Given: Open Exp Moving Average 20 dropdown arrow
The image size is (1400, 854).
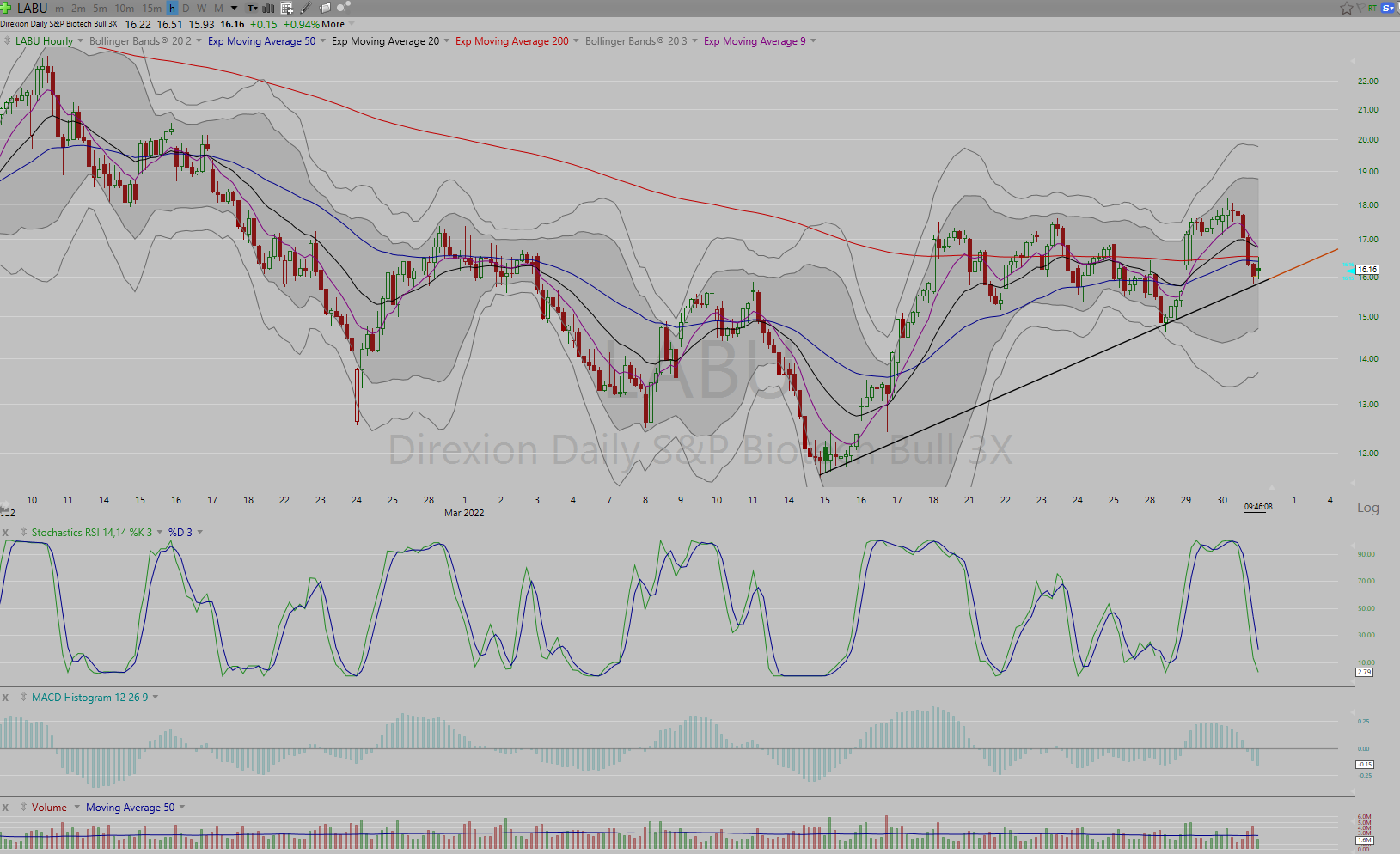Looking at the screenshot, I should [x=447, y=40].
